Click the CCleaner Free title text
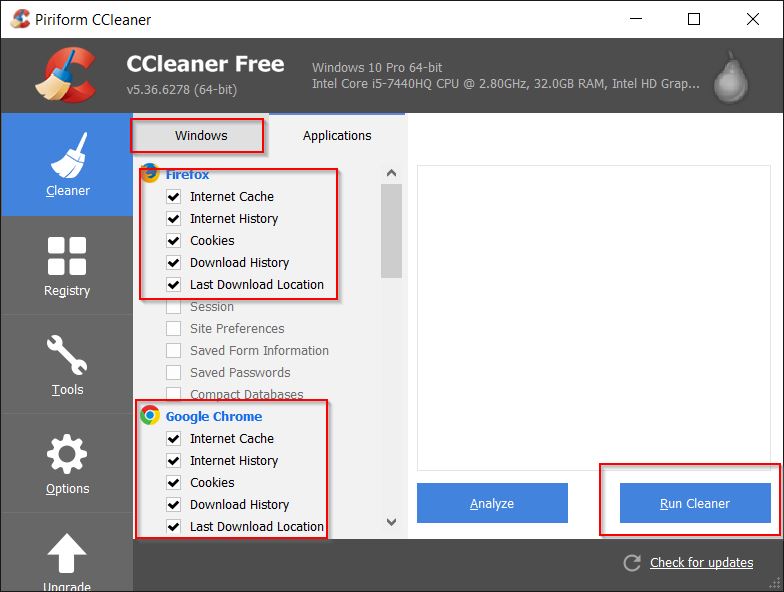The height and width of the screenshot is (592, 784). tap(206, 64)
